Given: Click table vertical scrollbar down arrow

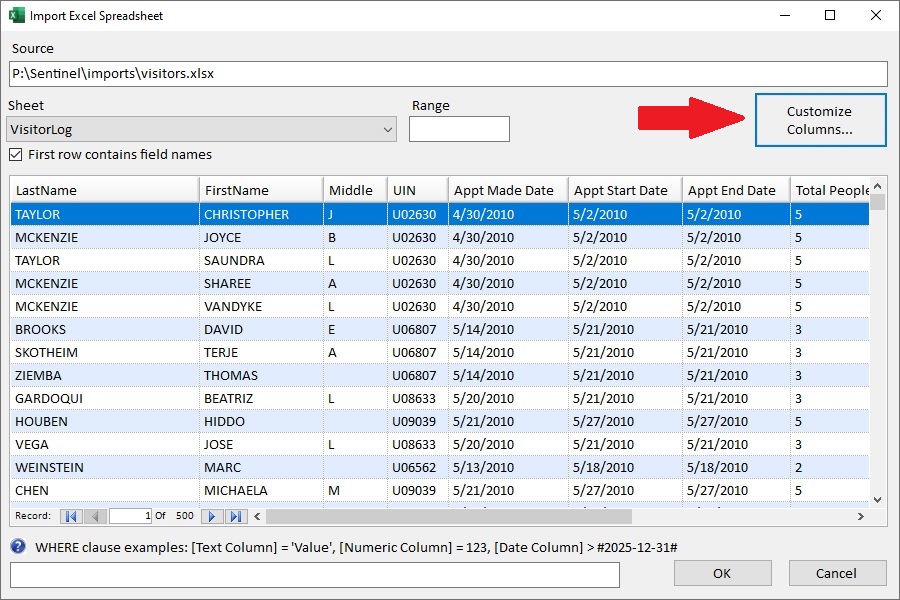Looking at the screenshot, I should (x=877, y=500).
